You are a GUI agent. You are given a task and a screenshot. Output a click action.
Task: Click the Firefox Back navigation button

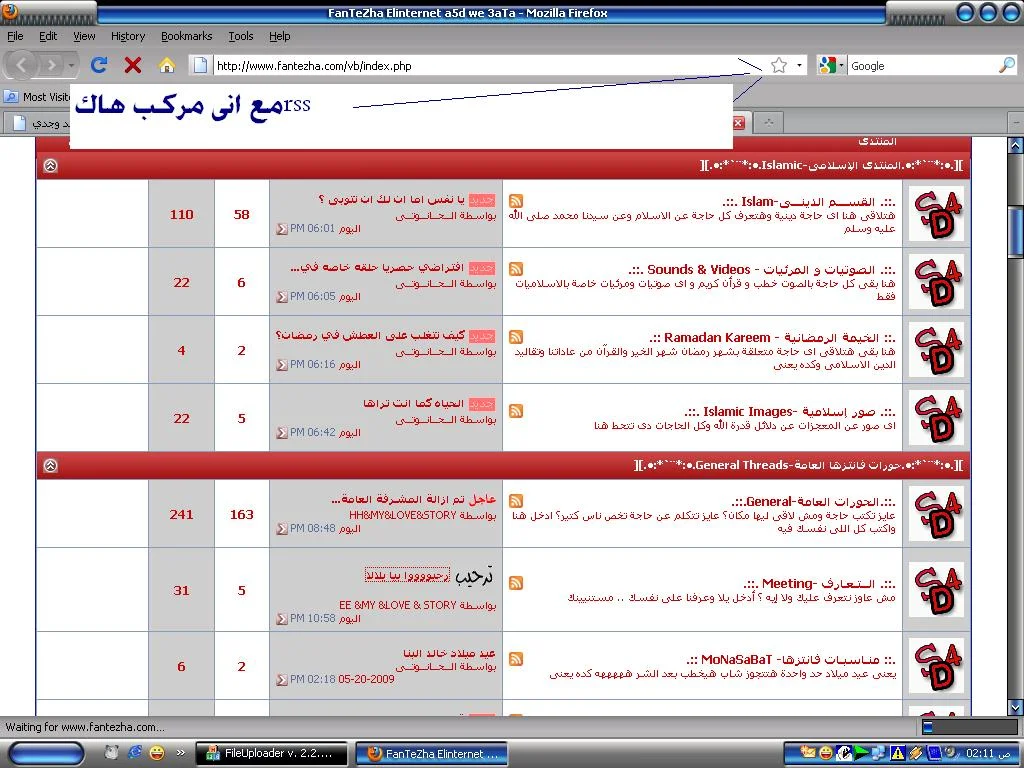(x=22, y=65)
